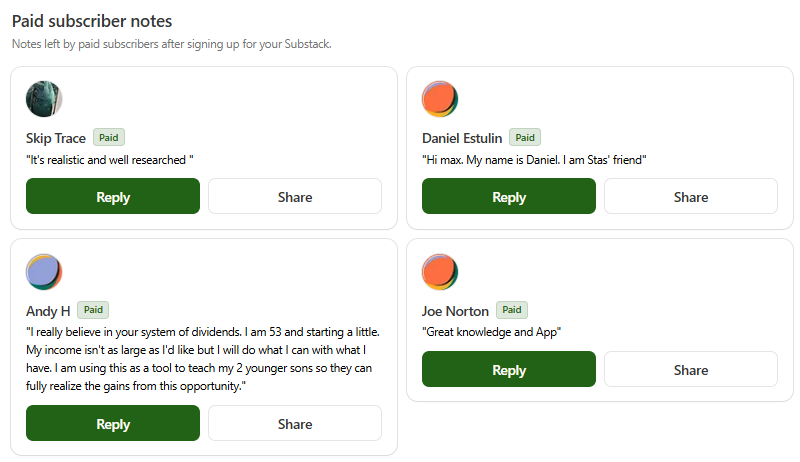Open Daniel Estulin's name link
The width and height of the screenshot is (800, 462).
click(x=462, y=139)
